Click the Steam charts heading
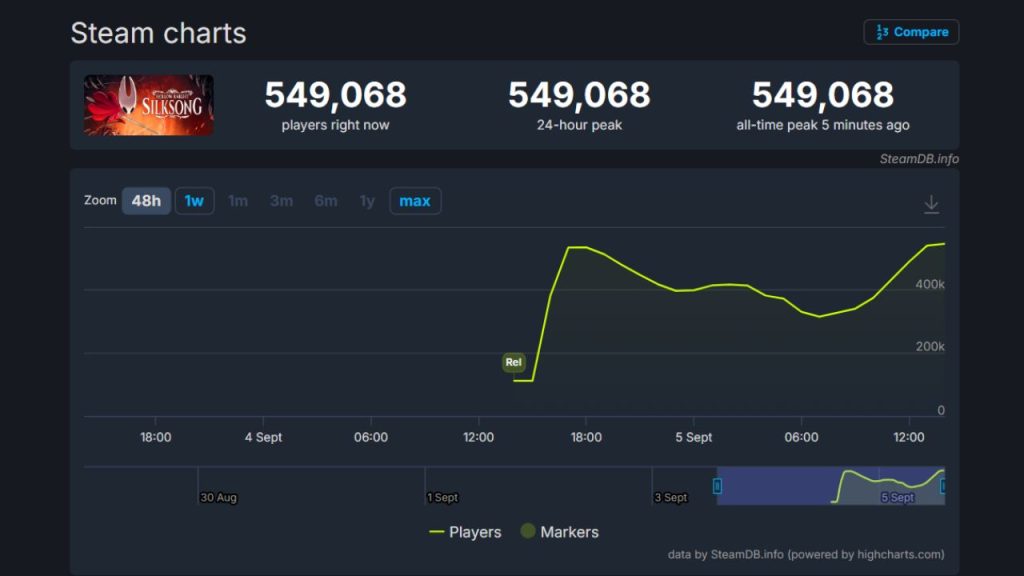The image size is (1024, 576). tap(158, 33)
